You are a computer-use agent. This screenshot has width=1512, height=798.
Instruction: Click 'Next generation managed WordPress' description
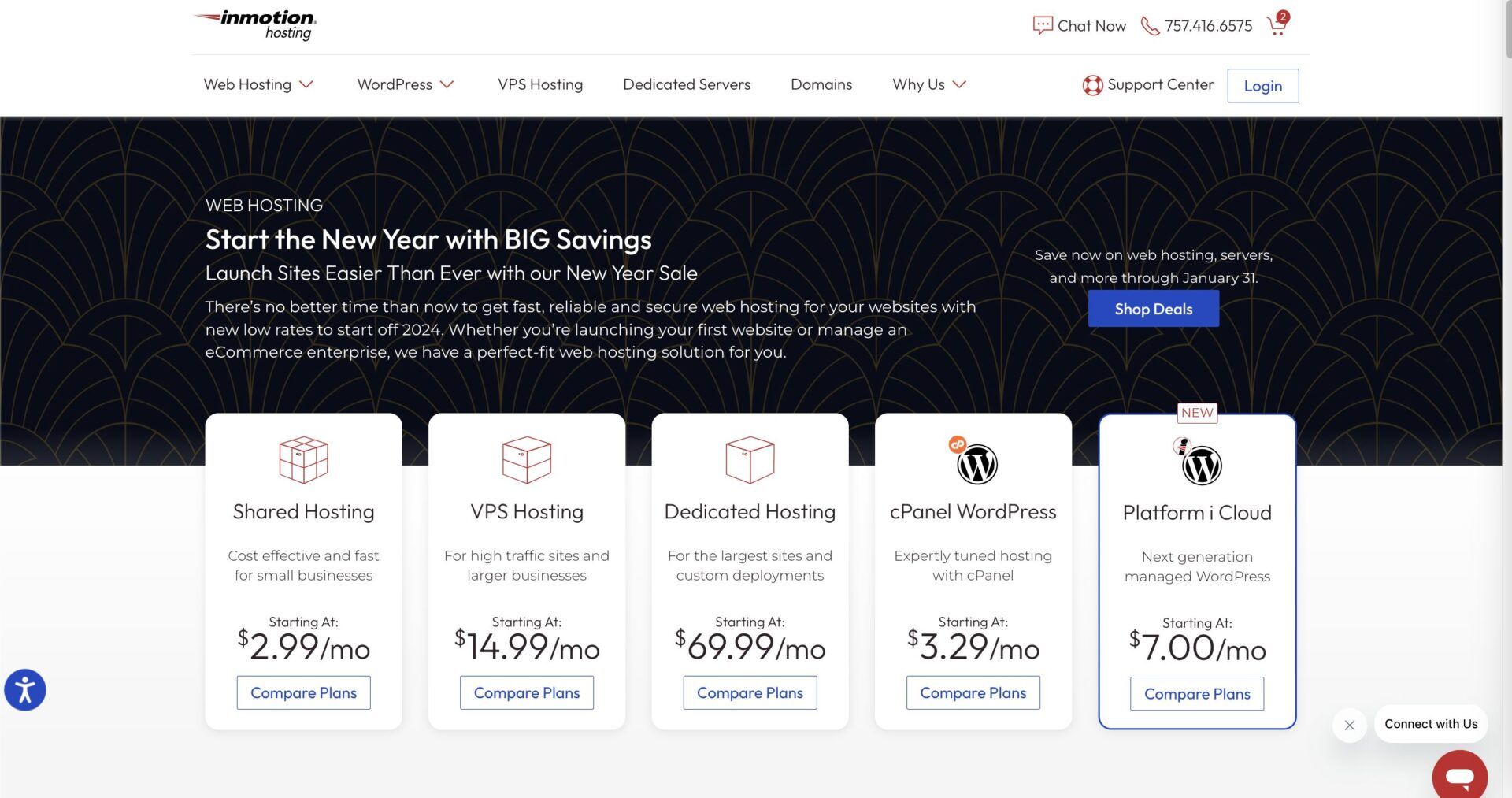tap(1197, 566)
